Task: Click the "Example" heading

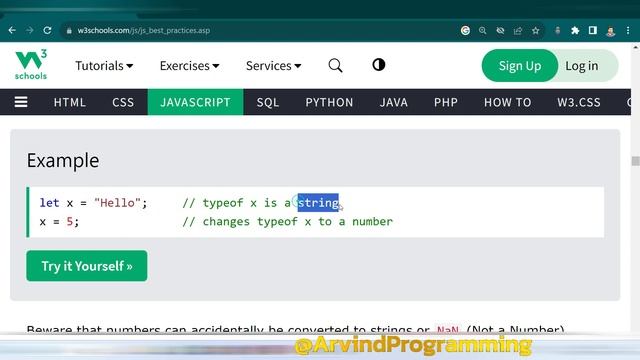Action: (63, 160)
